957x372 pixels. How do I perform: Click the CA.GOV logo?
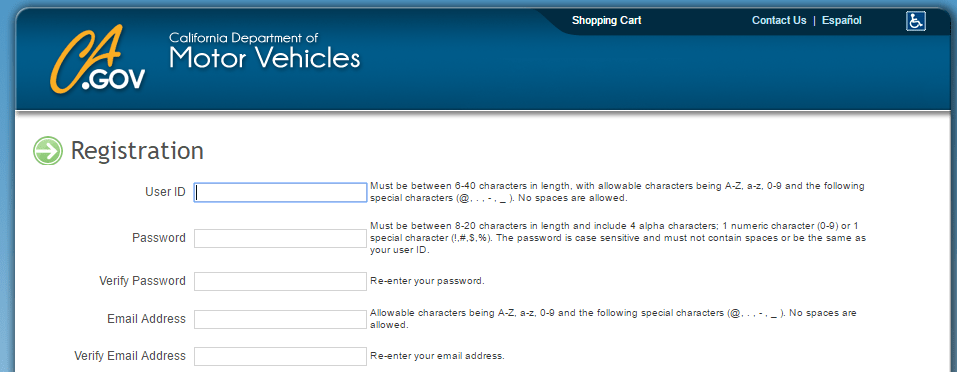tap(98, 60)
